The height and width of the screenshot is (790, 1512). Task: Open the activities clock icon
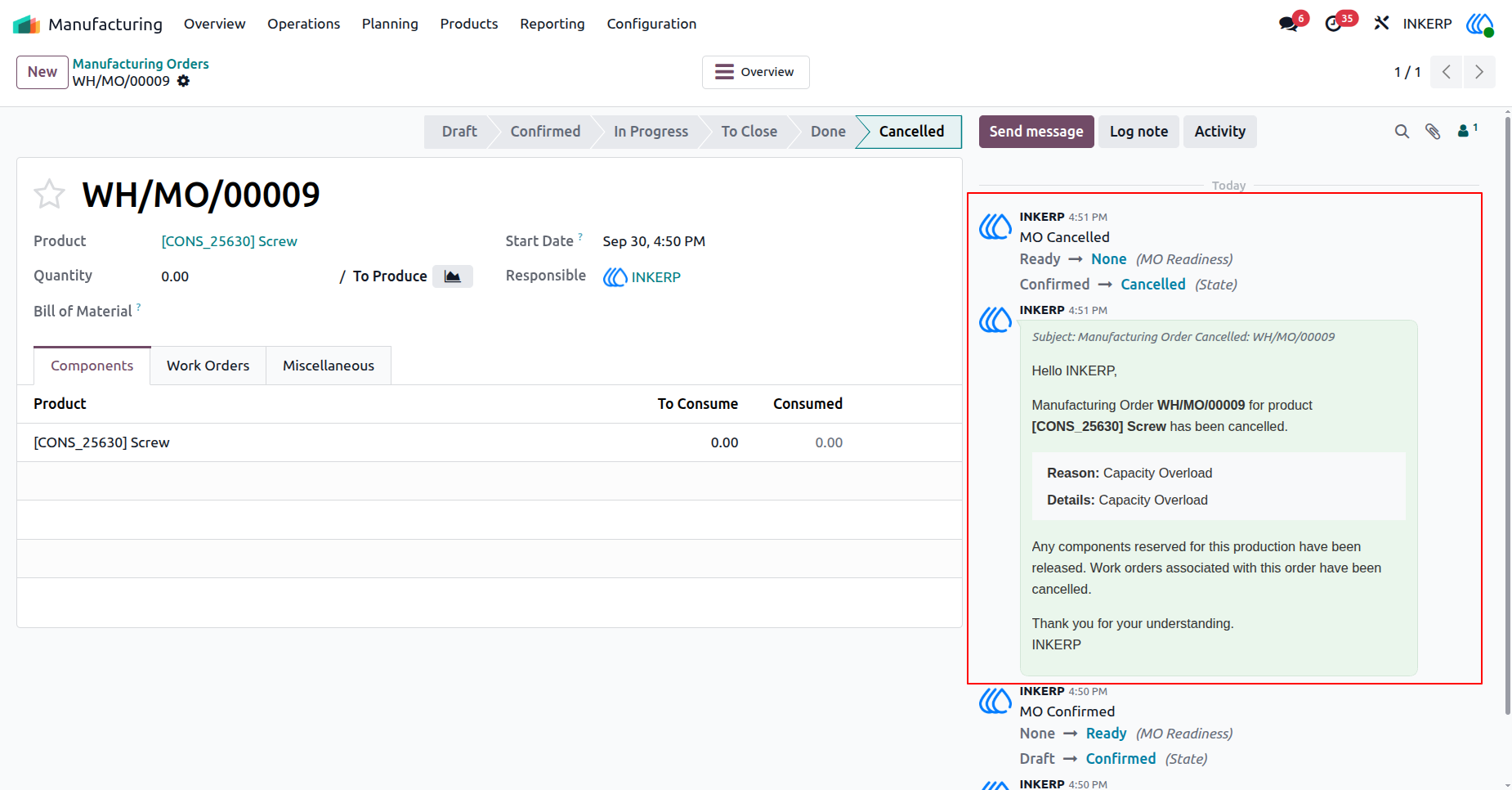(1334, 24)
